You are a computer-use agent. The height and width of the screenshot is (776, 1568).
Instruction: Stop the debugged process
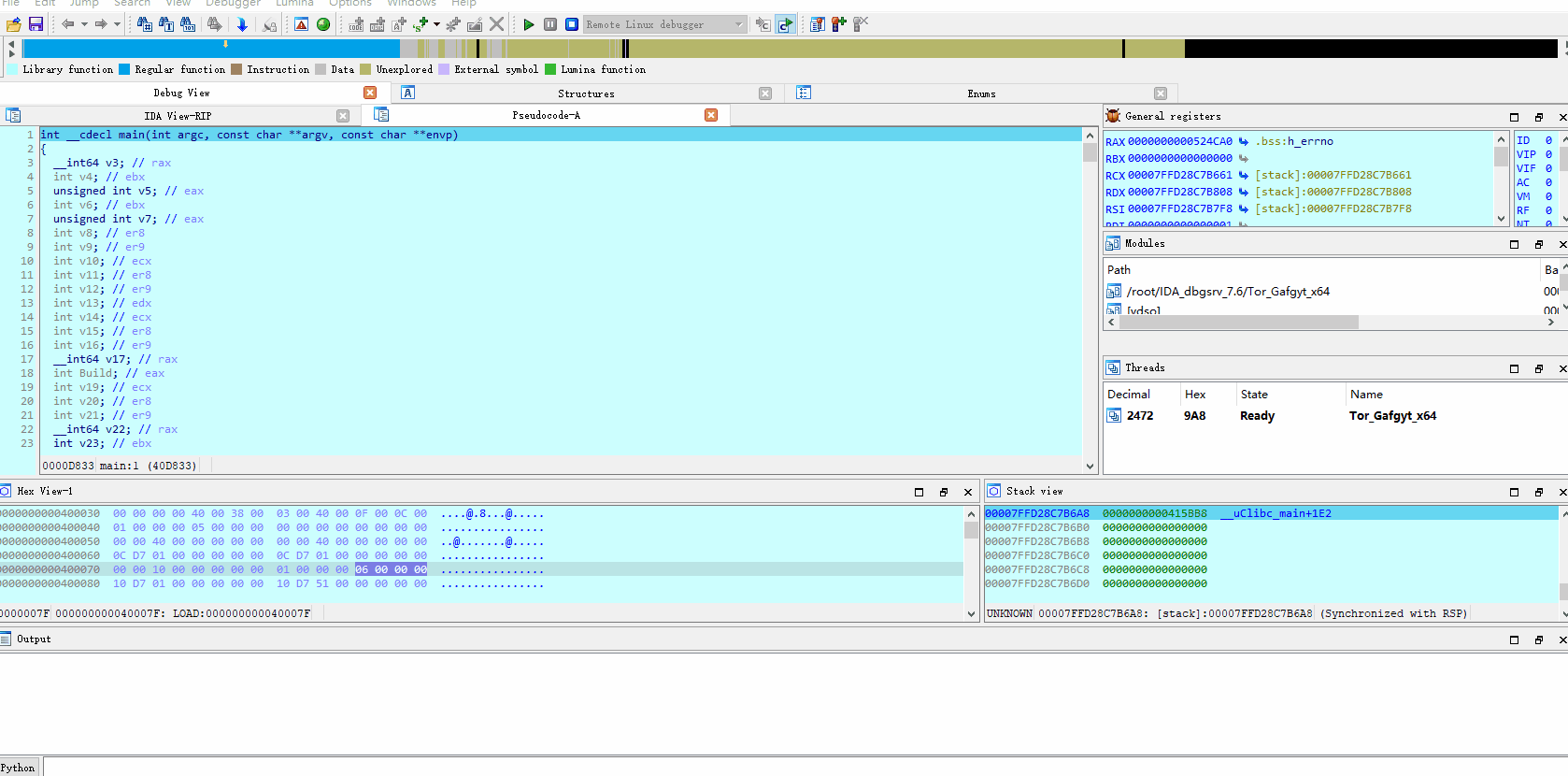(x=572, y=24)
